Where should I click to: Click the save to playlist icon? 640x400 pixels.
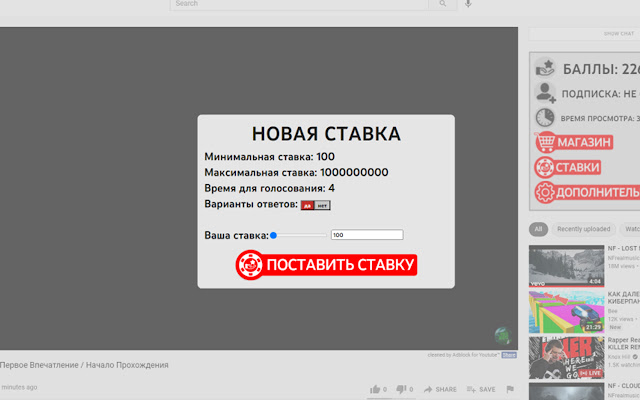coord(471,389)
